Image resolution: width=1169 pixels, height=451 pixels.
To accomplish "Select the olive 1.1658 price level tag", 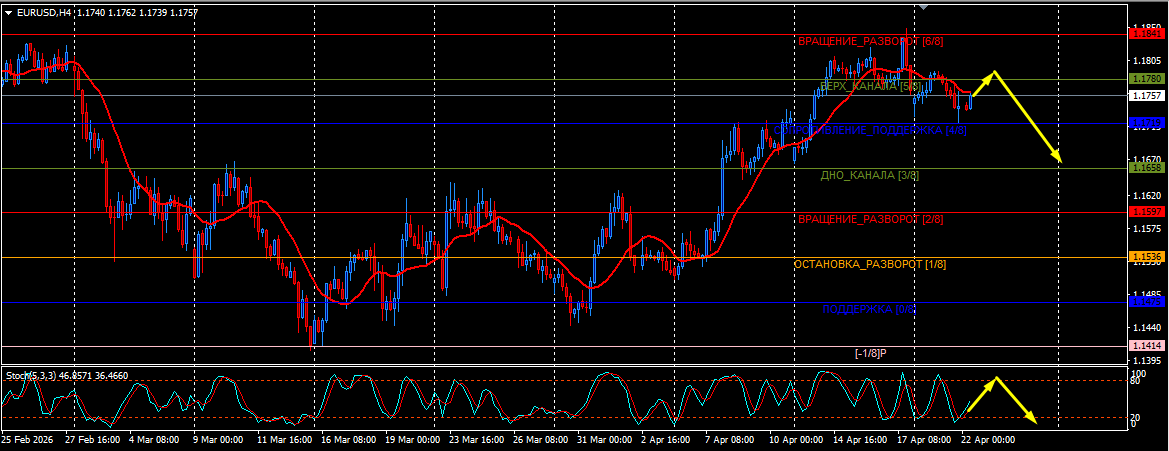I will [1145, 169].
